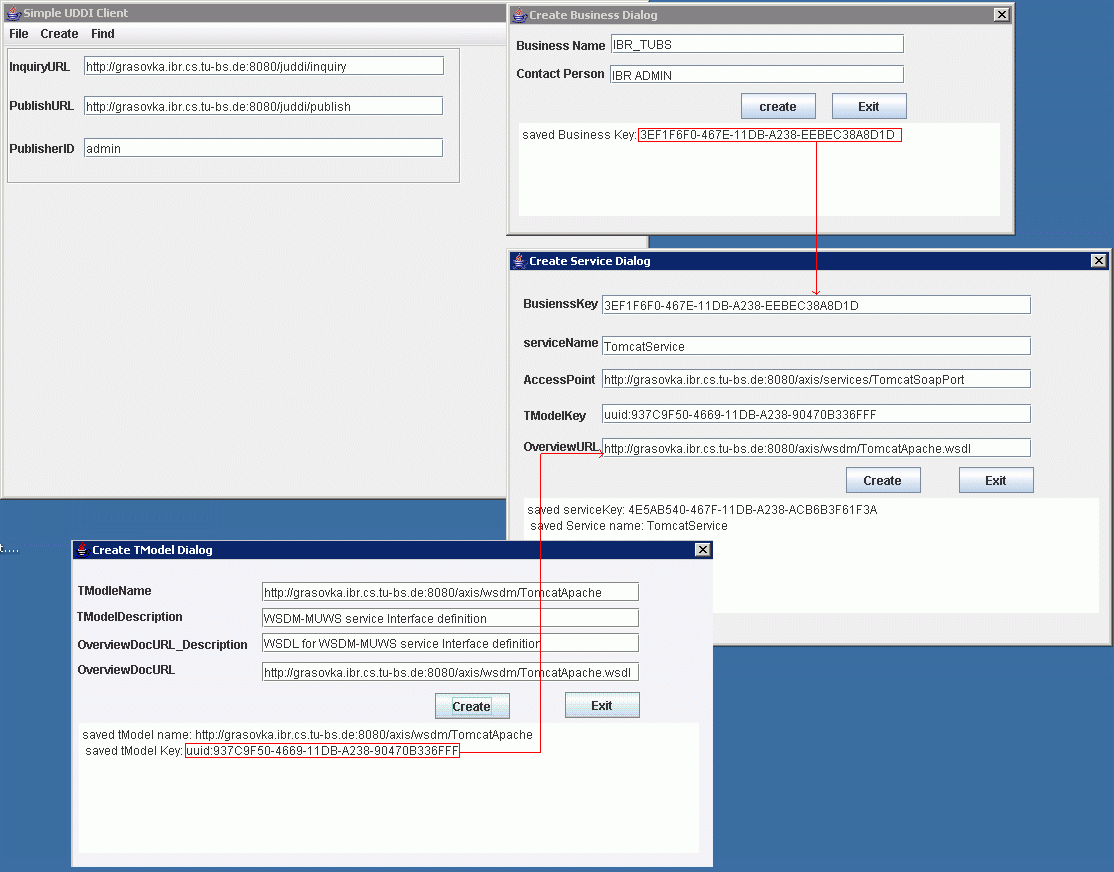Close the Create TModel Dialog window
1114x872 pixels.
[703, 550]
